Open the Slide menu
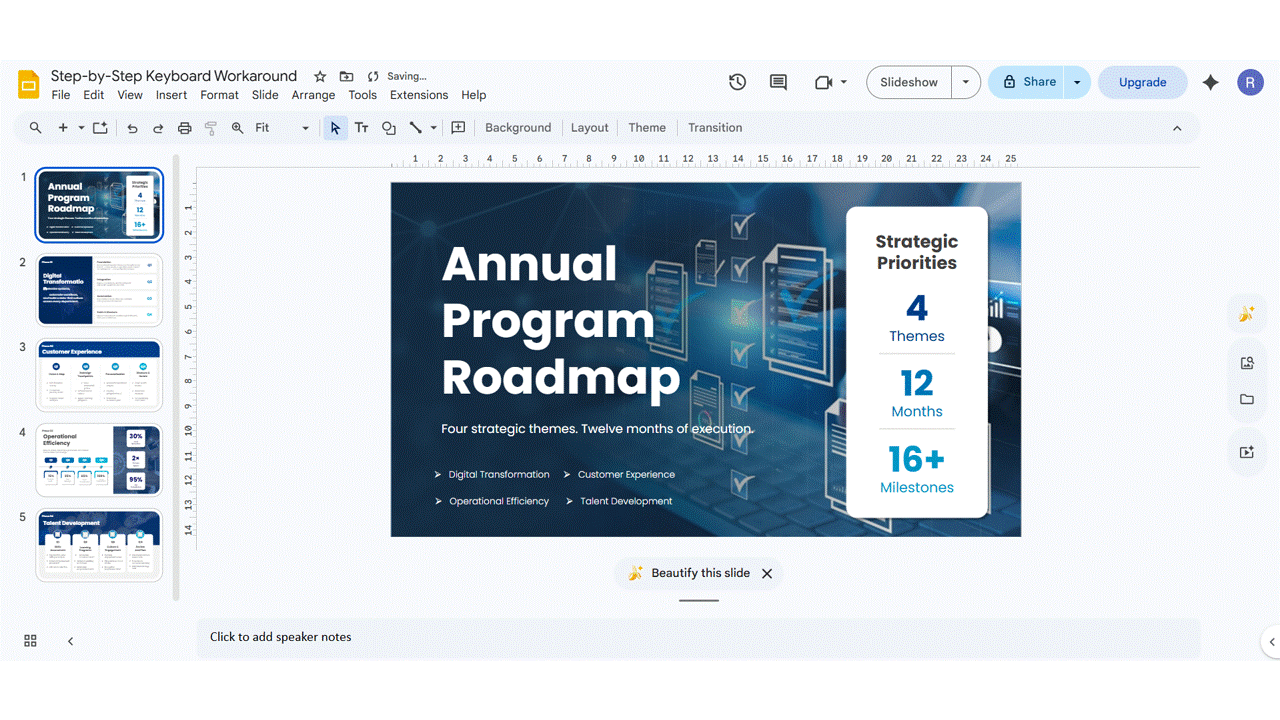Viewport: 1280px width, 720px height. click(x=265, y=95)
